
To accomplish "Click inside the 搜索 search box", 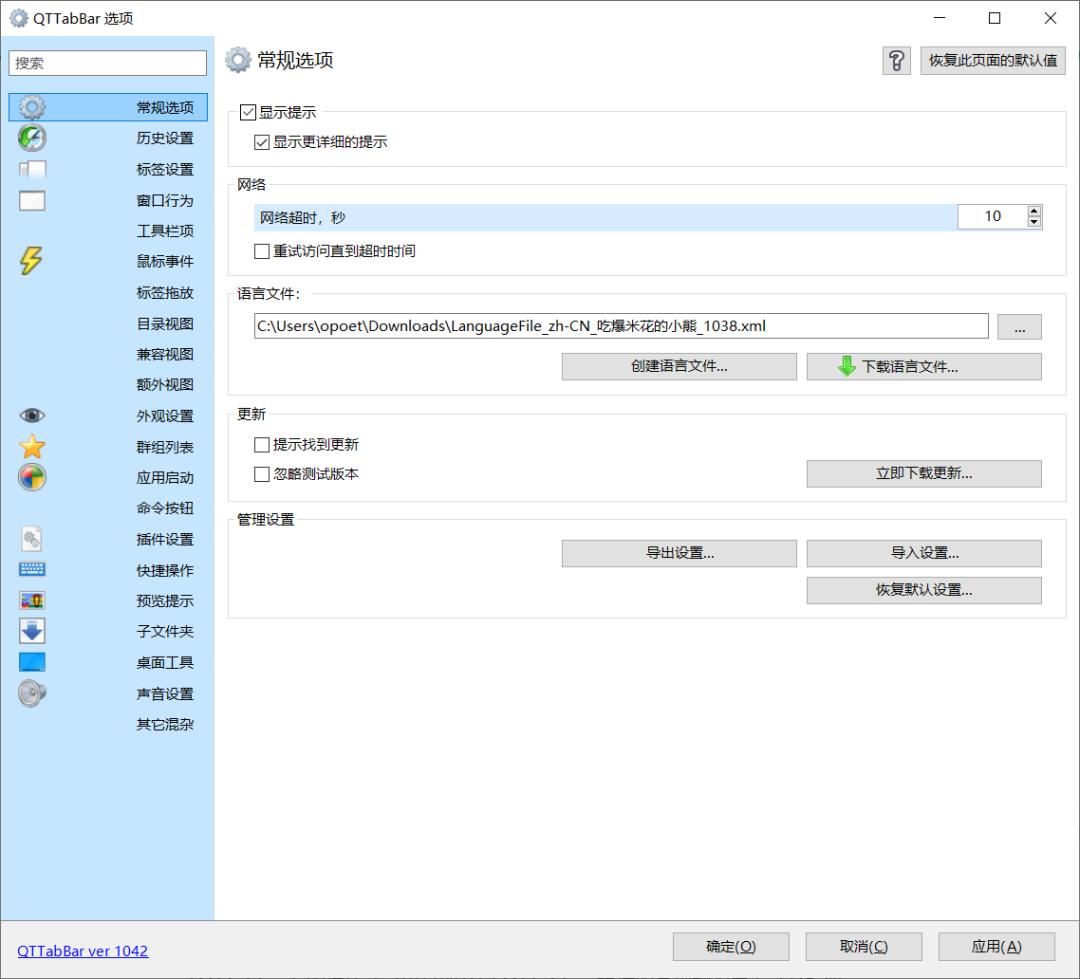I will 106,62.
